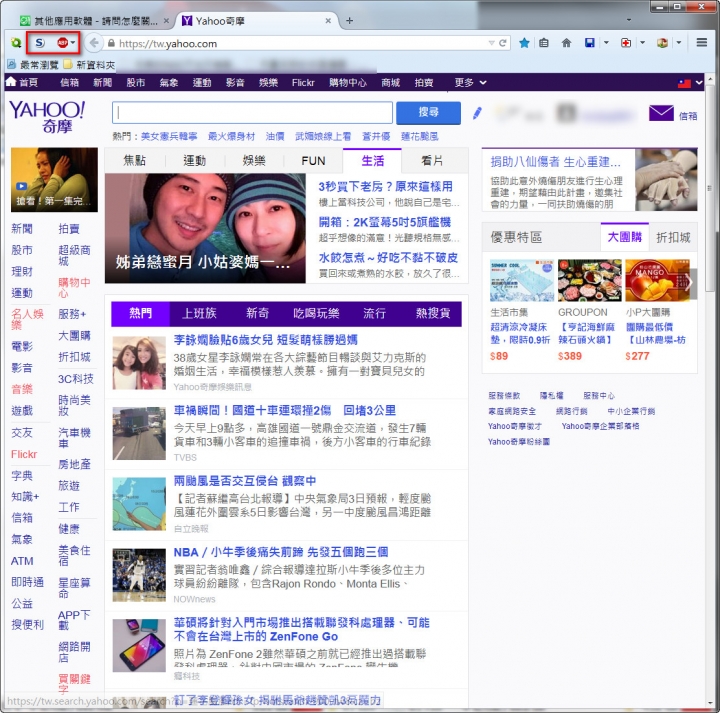Close the Yahoo奇摩 tab

328,21
